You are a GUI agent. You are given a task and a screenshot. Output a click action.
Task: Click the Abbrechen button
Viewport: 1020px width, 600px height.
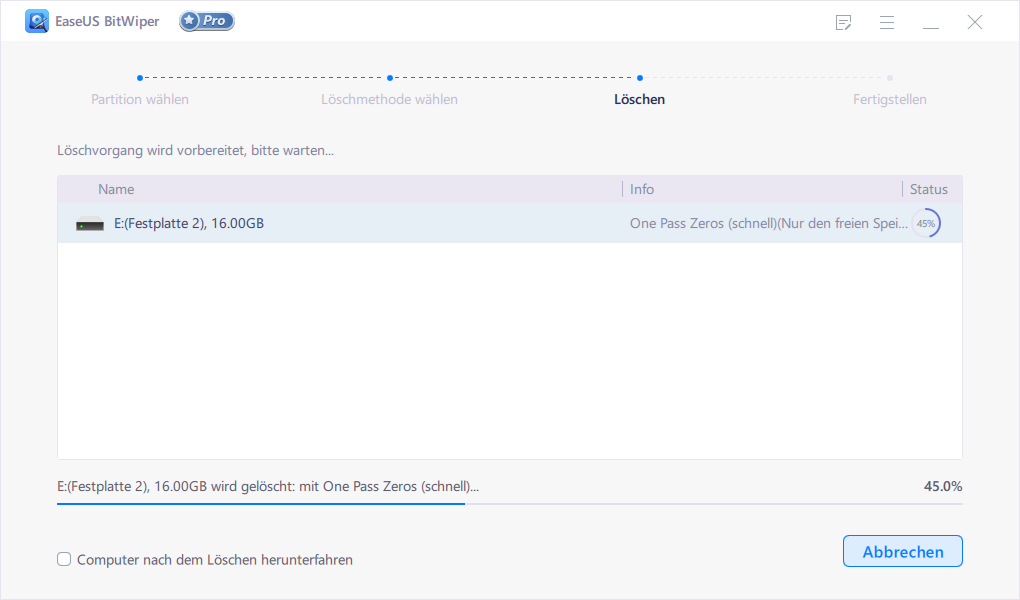click(x=902, y=551)
